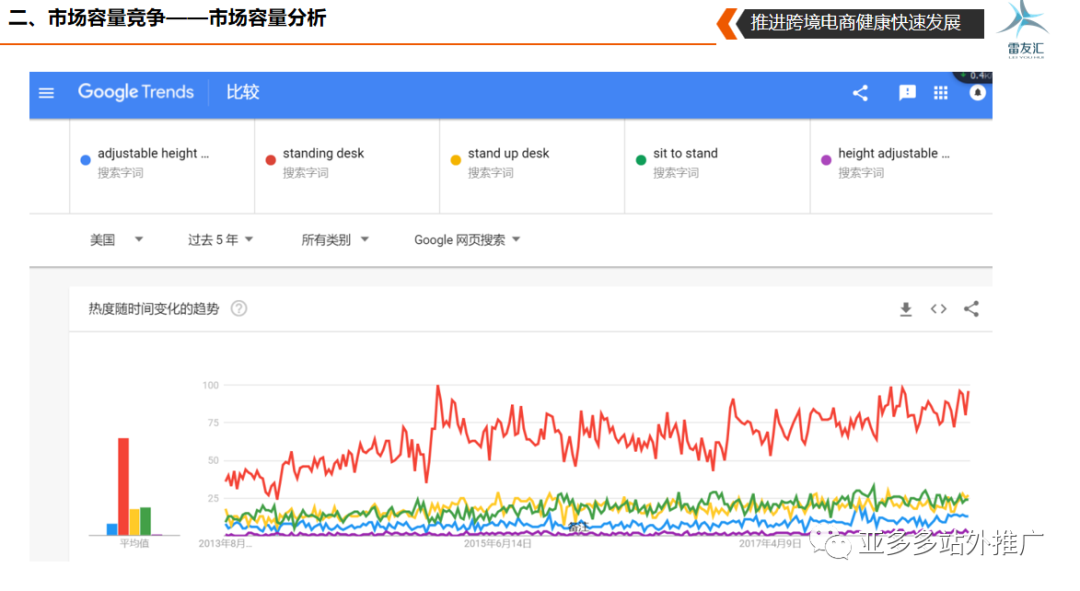Open the Google 网页搜索 search type dropdown
Viewport: 1080px width, 591px height.
point(467,240)
